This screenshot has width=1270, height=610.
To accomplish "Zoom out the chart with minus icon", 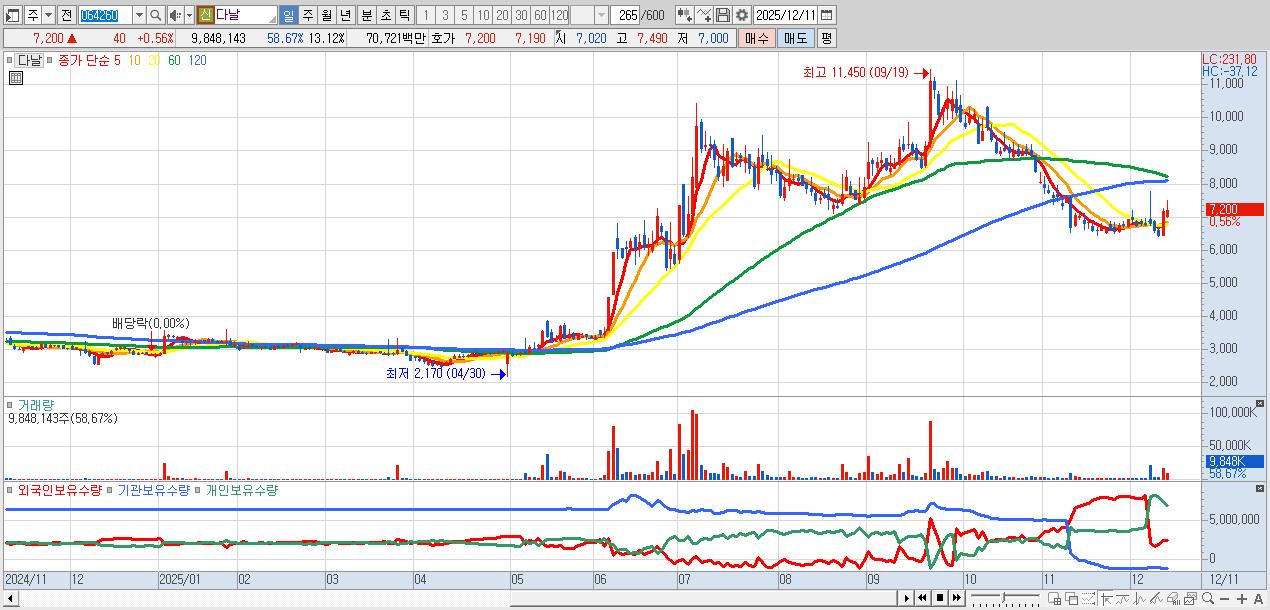I will tap(1224, 599).
